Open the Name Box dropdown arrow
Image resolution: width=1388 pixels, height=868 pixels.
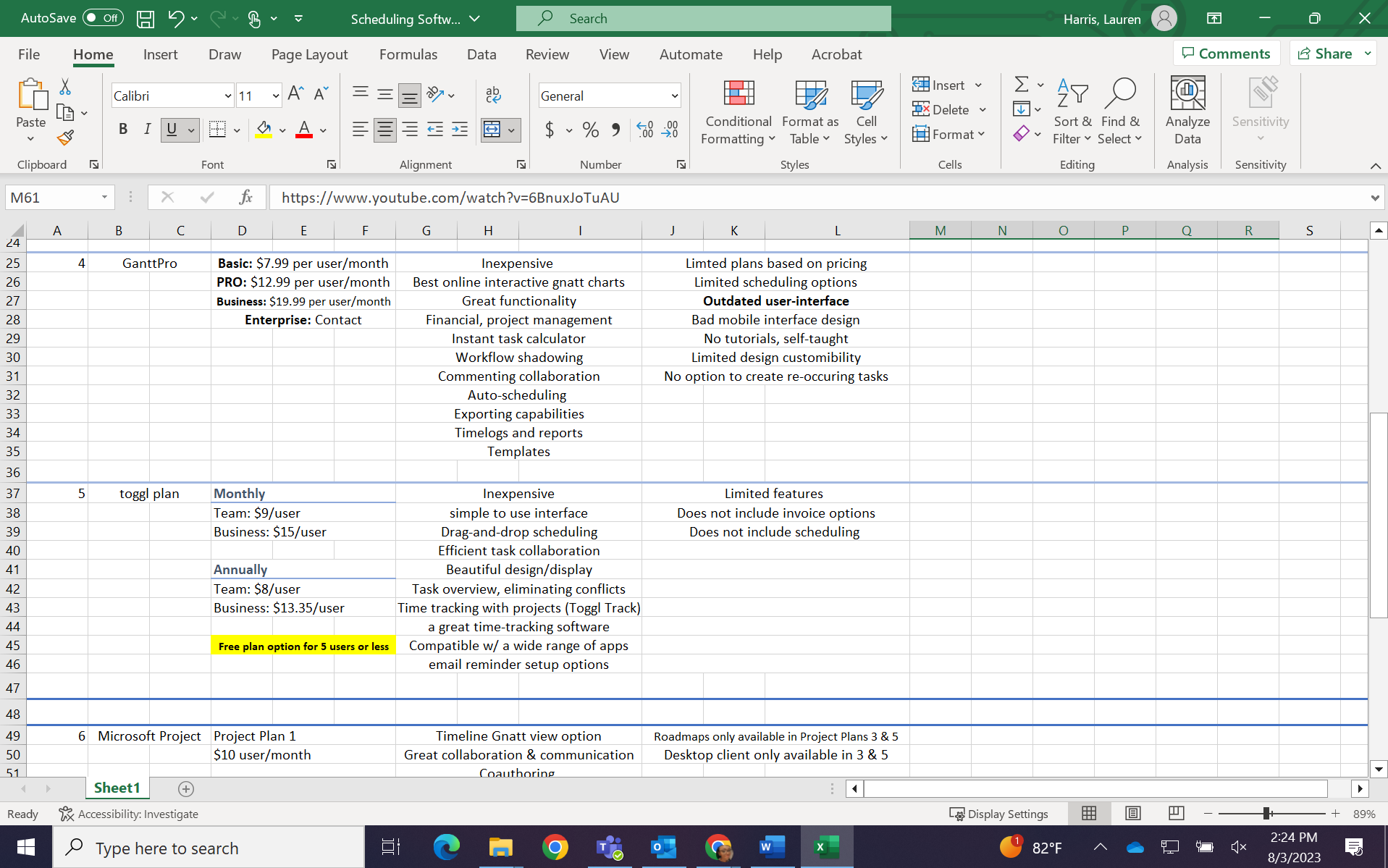[104, 198]
